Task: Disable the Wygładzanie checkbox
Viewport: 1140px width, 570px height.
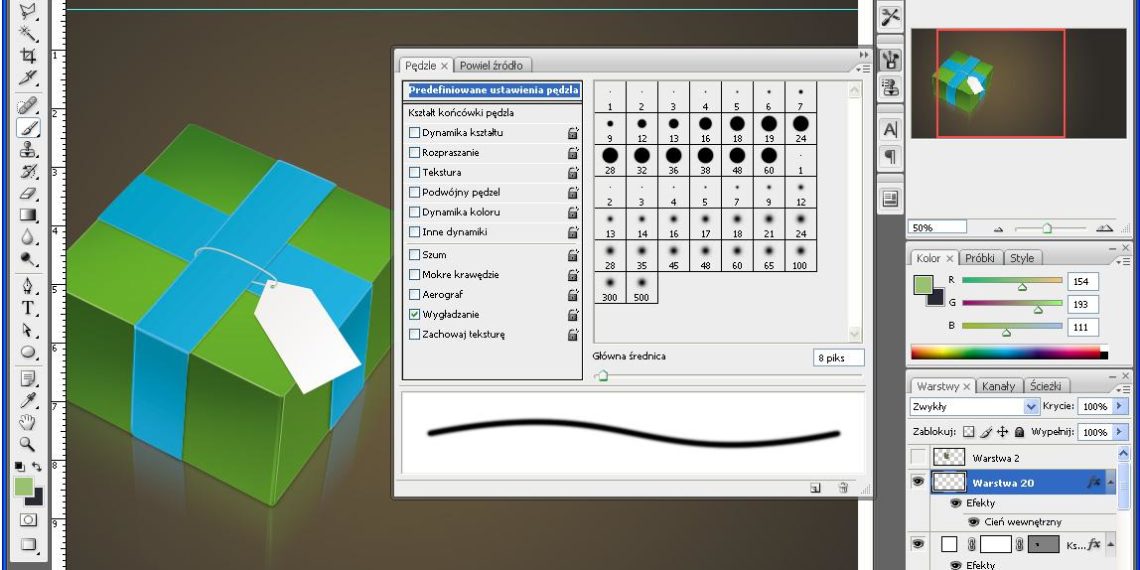Action: click(414, 314)
